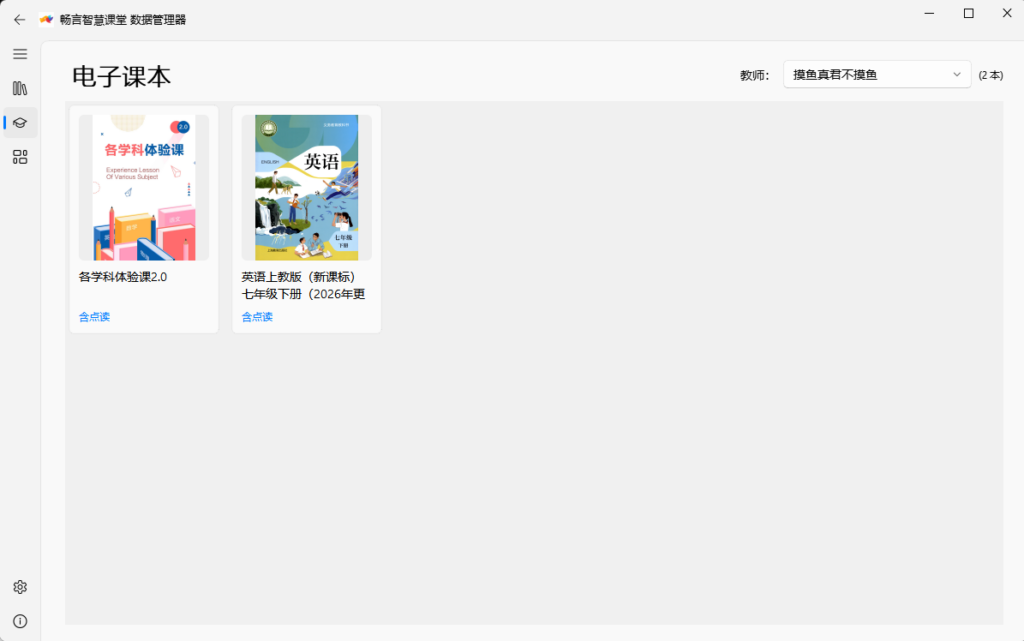Click the title 各学科体验课2.0
The height and width of the screenshot is (641, 1024).
click(123, 277)
